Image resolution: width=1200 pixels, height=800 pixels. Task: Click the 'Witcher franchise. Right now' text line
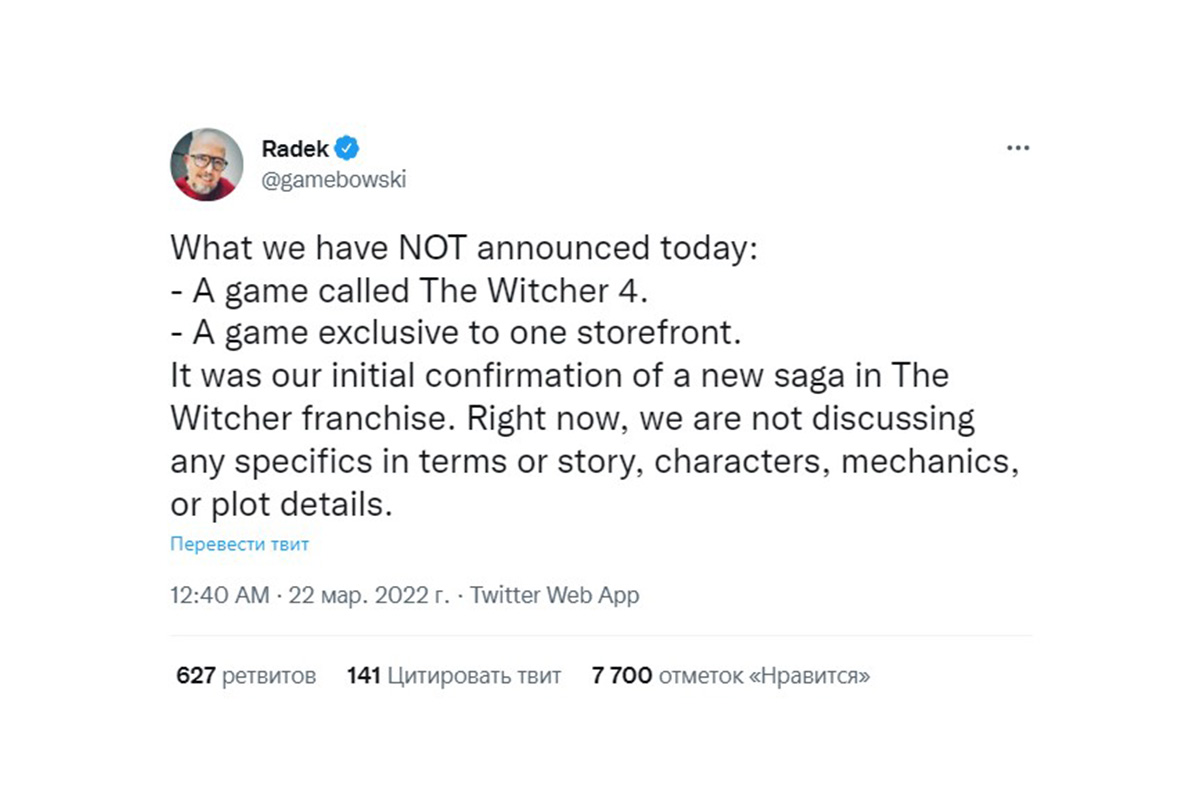(572, 419)
